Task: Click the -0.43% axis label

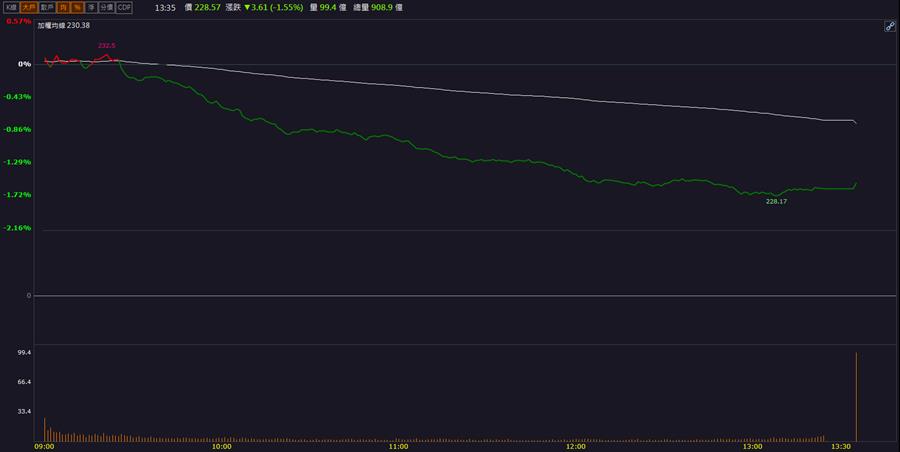Action: point(18,96)
